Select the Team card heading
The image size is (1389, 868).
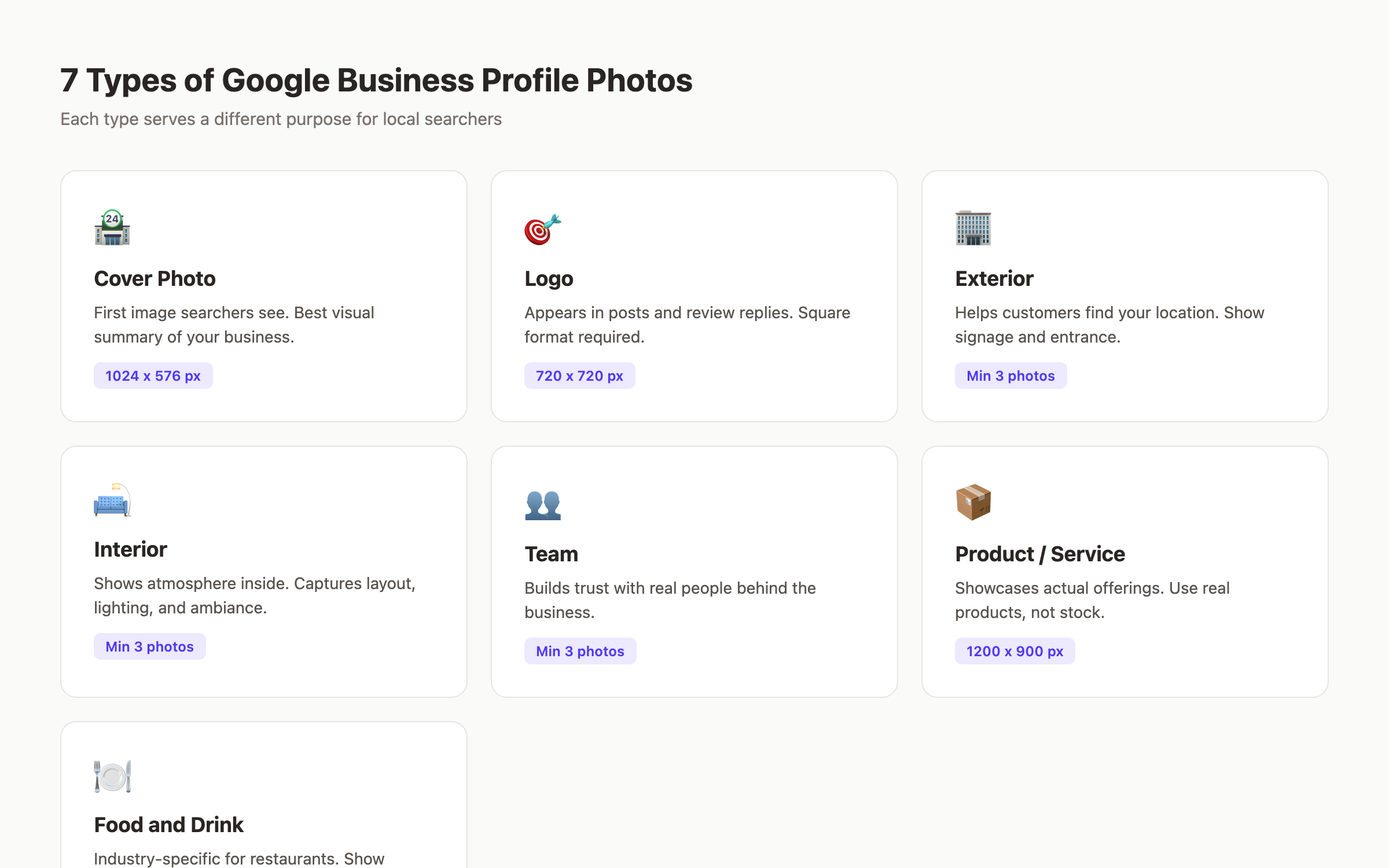(551, 554)
